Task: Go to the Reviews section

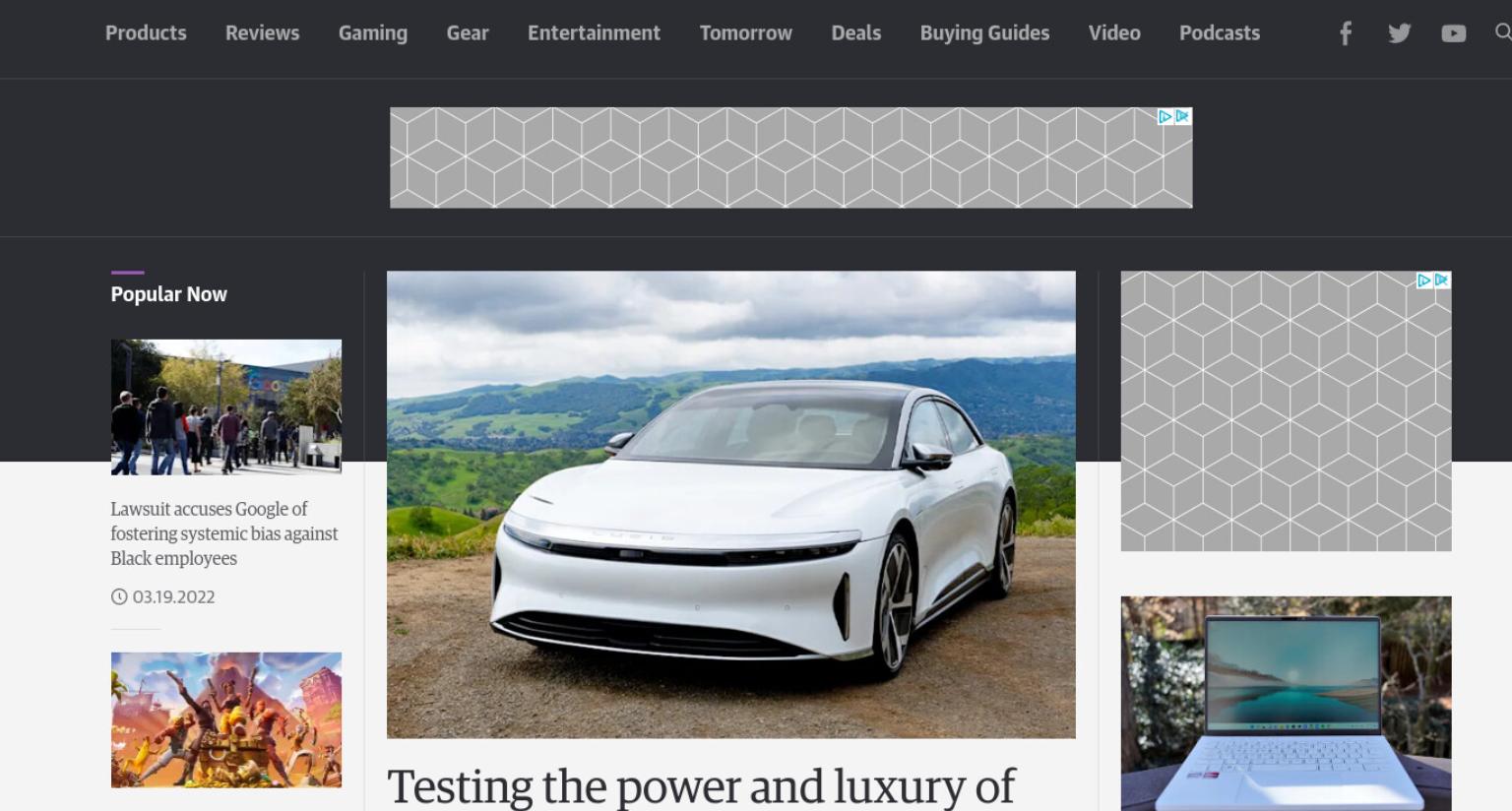Action: (x=262, y=32)
